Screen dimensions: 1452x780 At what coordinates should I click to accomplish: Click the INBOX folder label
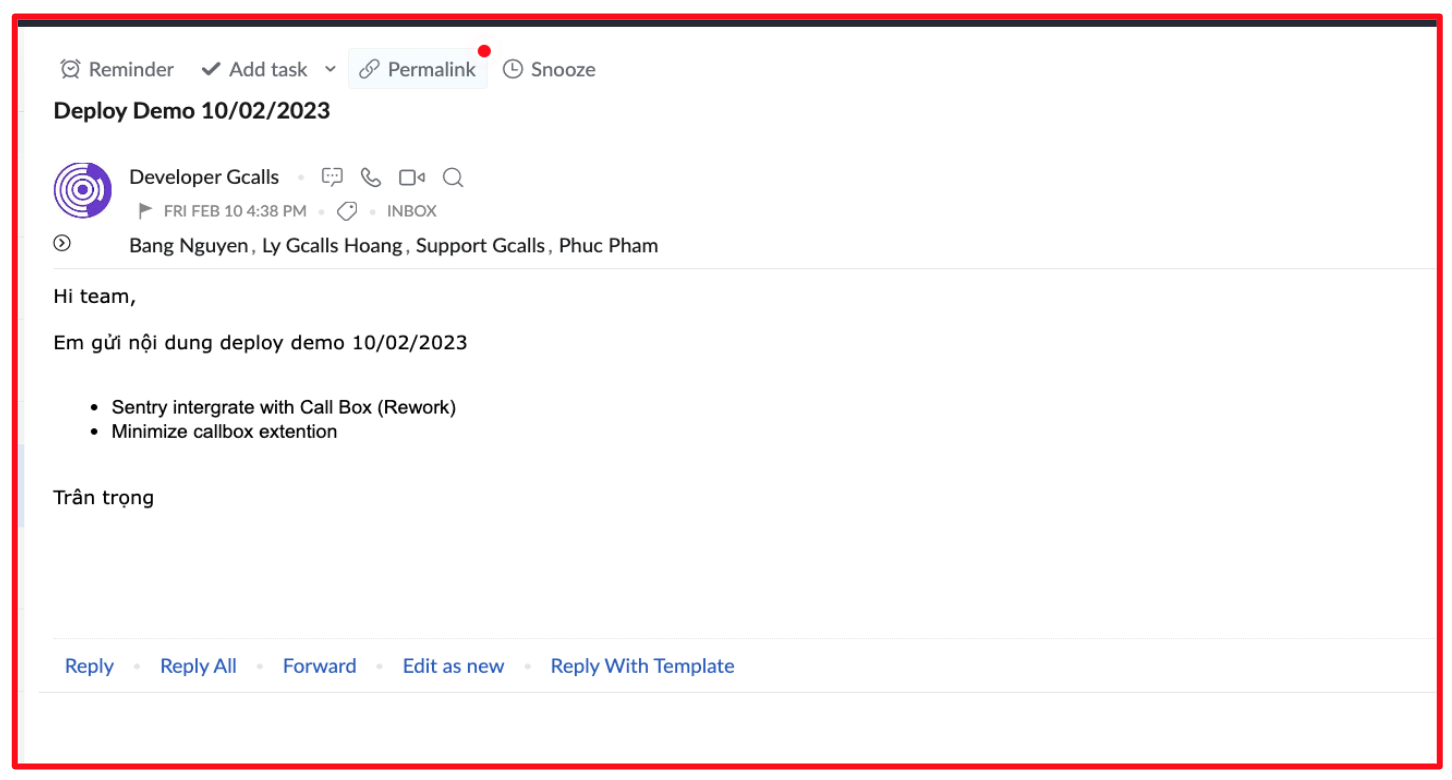411,211
